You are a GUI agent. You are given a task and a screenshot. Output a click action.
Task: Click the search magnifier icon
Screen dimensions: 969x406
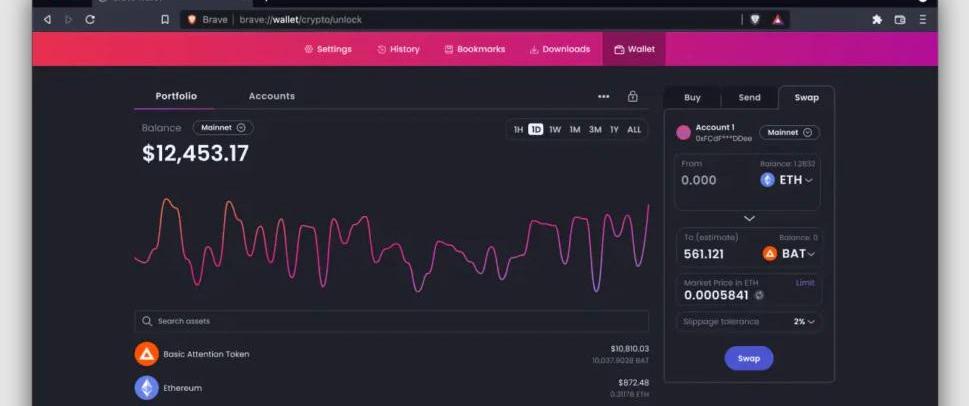point(147,321)
